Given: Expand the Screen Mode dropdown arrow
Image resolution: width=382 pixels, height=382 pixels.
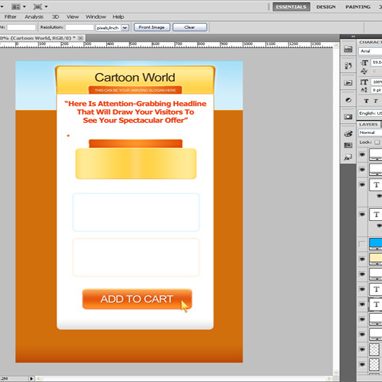Looking at the screenshot, I should [46, 7].
